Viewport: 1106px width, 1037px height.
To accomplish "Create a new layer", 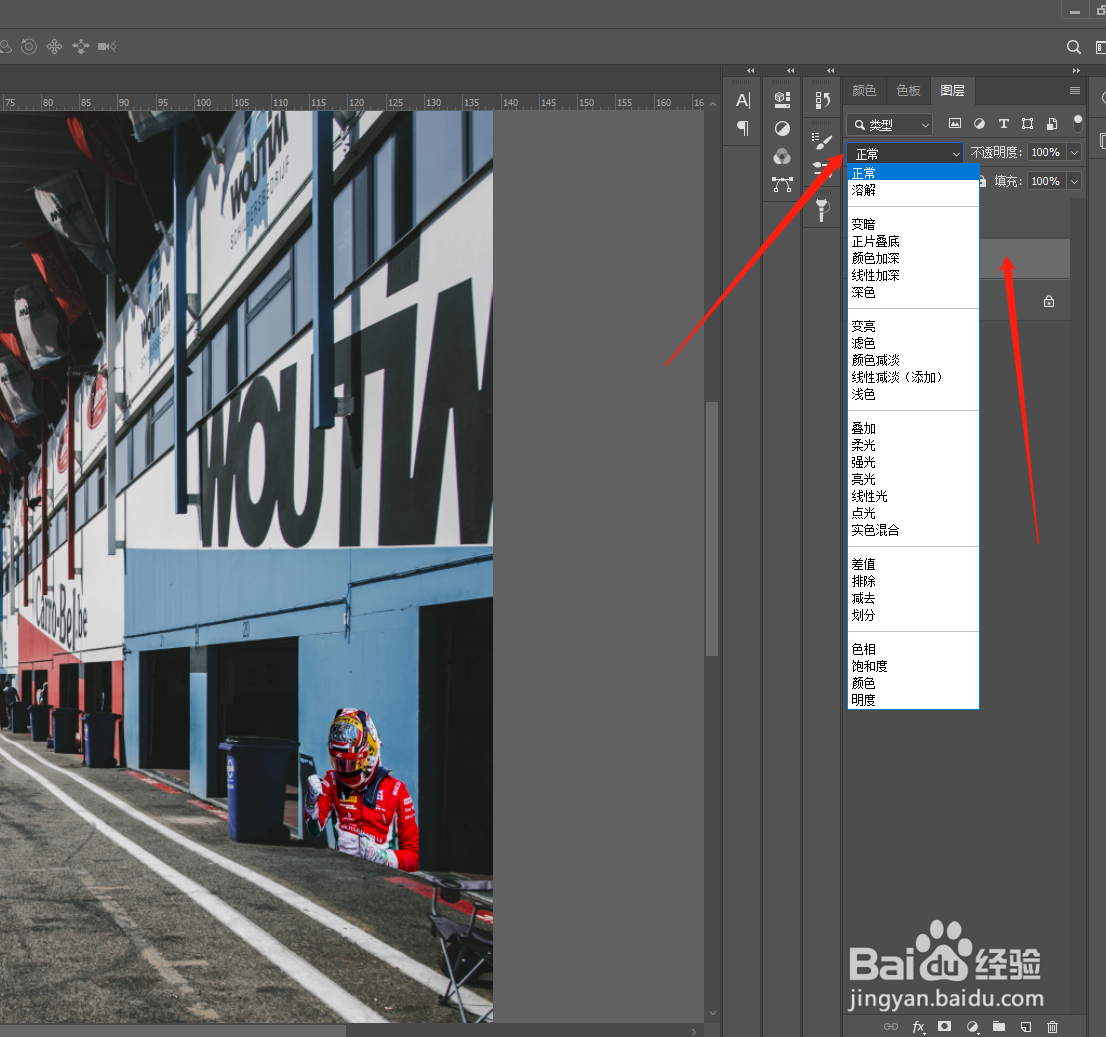I will pos(1026,1026).
